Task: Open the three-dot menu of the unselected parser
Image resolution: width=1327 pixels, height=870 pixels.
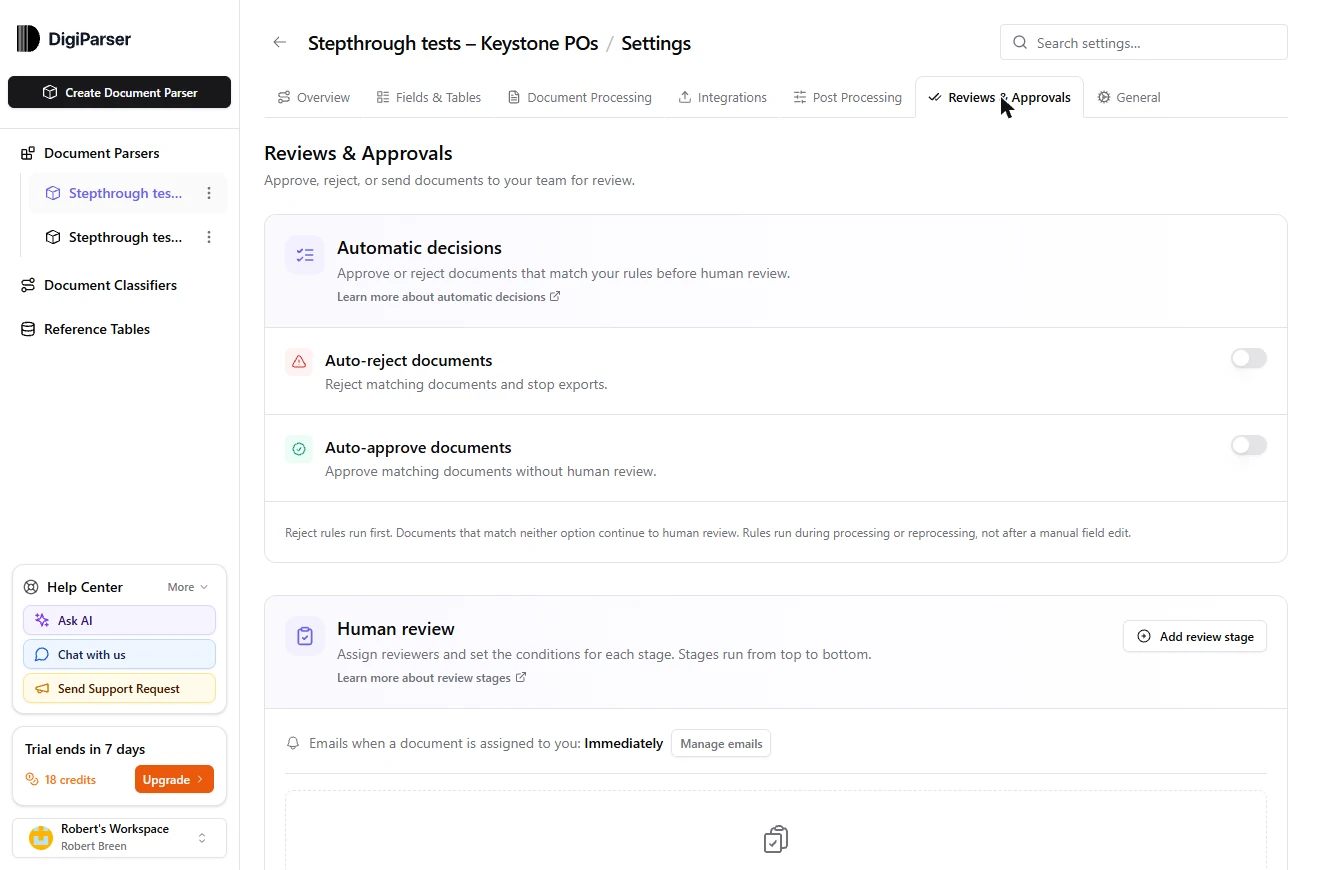Action: pos(209,238)
